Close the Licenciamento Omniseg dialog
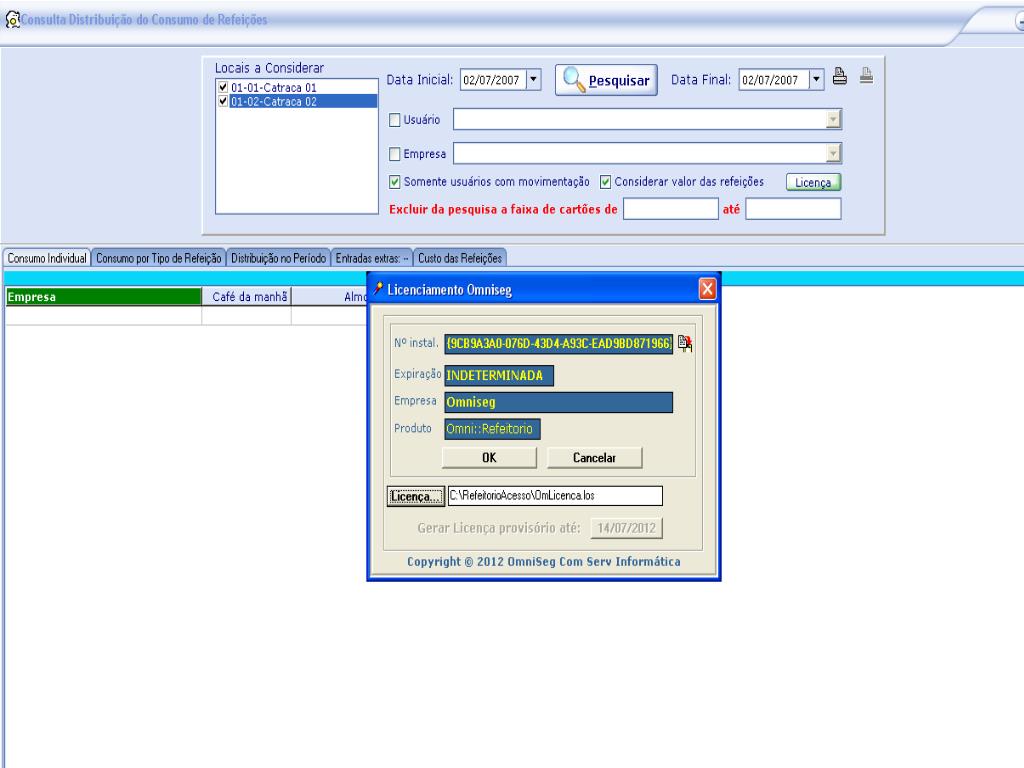Viewport: 1024px width, 768px height. (707, 289)
